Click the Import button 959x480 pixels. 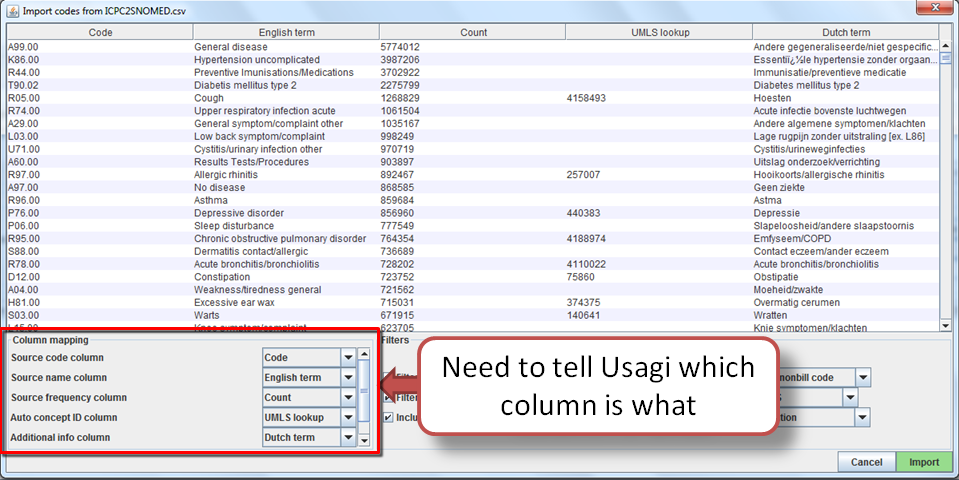point(924,463)
